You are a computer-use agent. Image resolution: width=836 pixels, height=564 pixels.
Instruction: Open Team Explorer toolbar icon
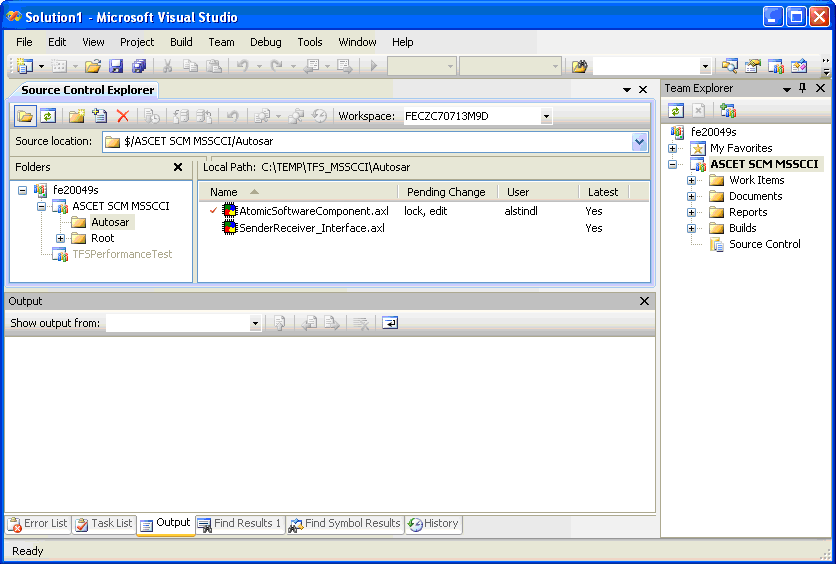click(776, 66)
